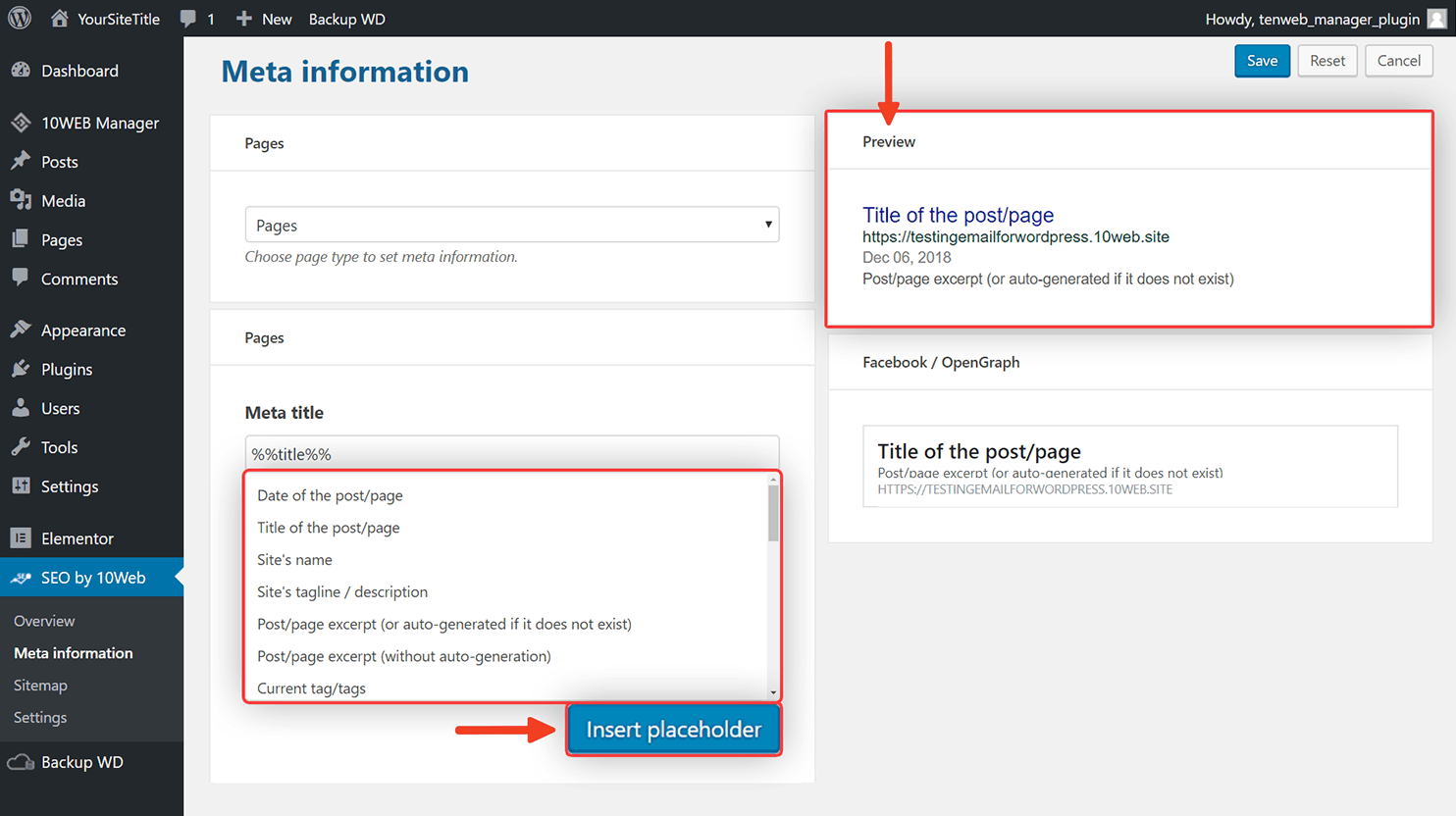The width and height of the screenshot is (1456, 816).
Task: Click the Posts pushpin icon
Action: [21, 161]
